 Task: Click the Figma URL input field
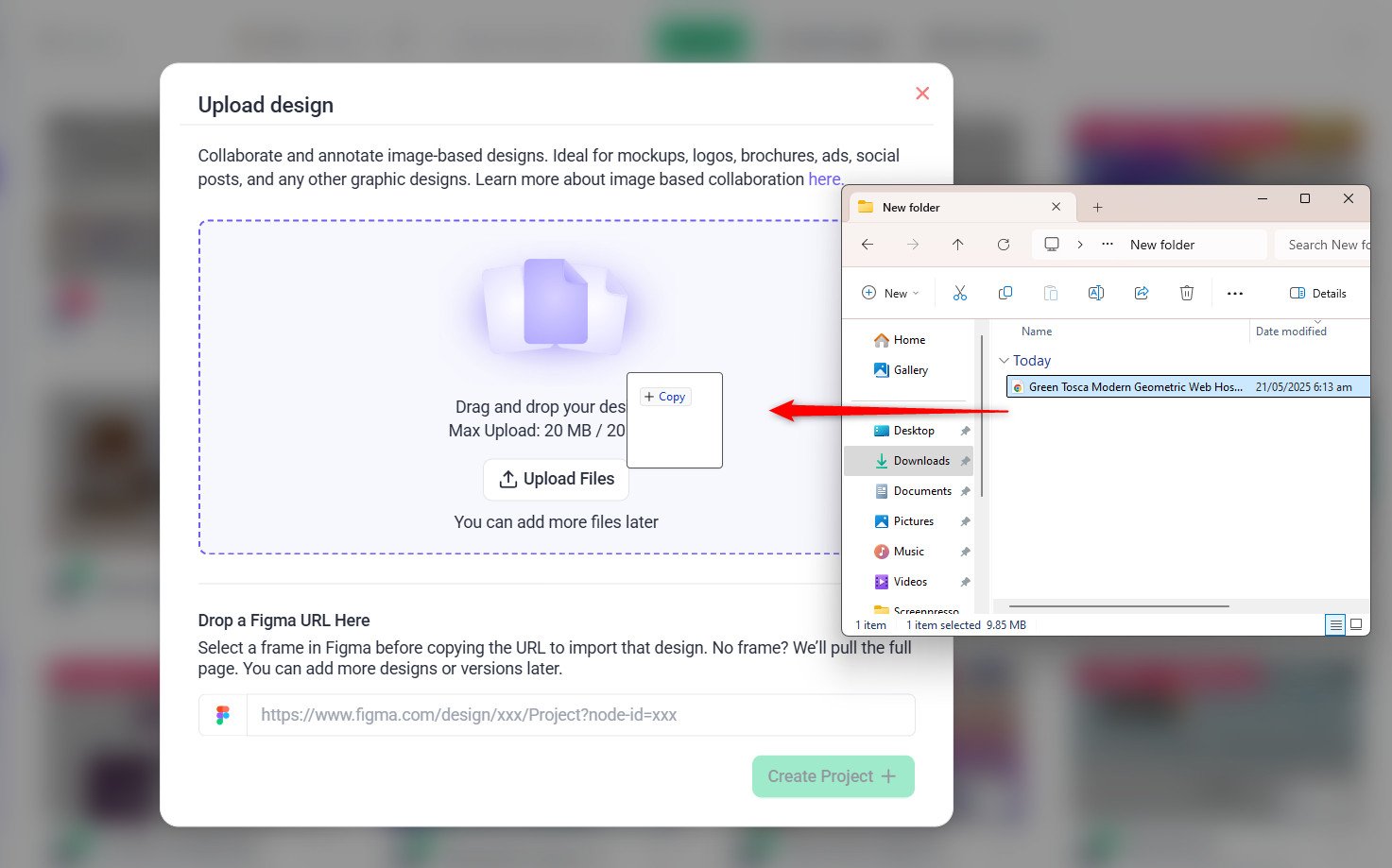[580, 715]
